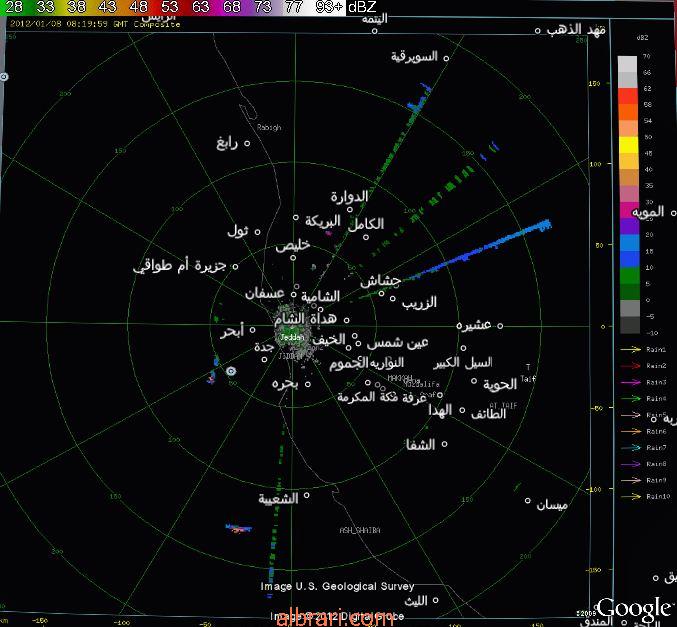Click the Rain9 arrow legend icon
This screenshot has height=627, width=677.
pyautogui.click(x=630, y=480)
